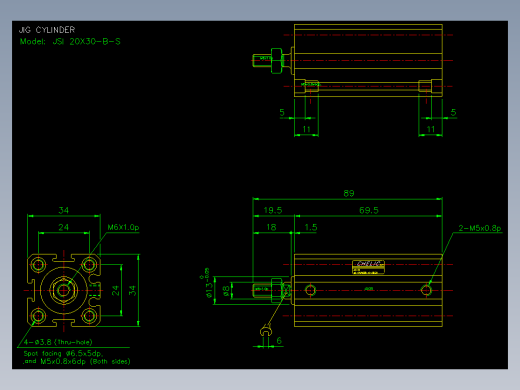Select the Model JSI 20X30-B-S label
The height and width of the screenshot is (390, 520).
tap(70, 42)
